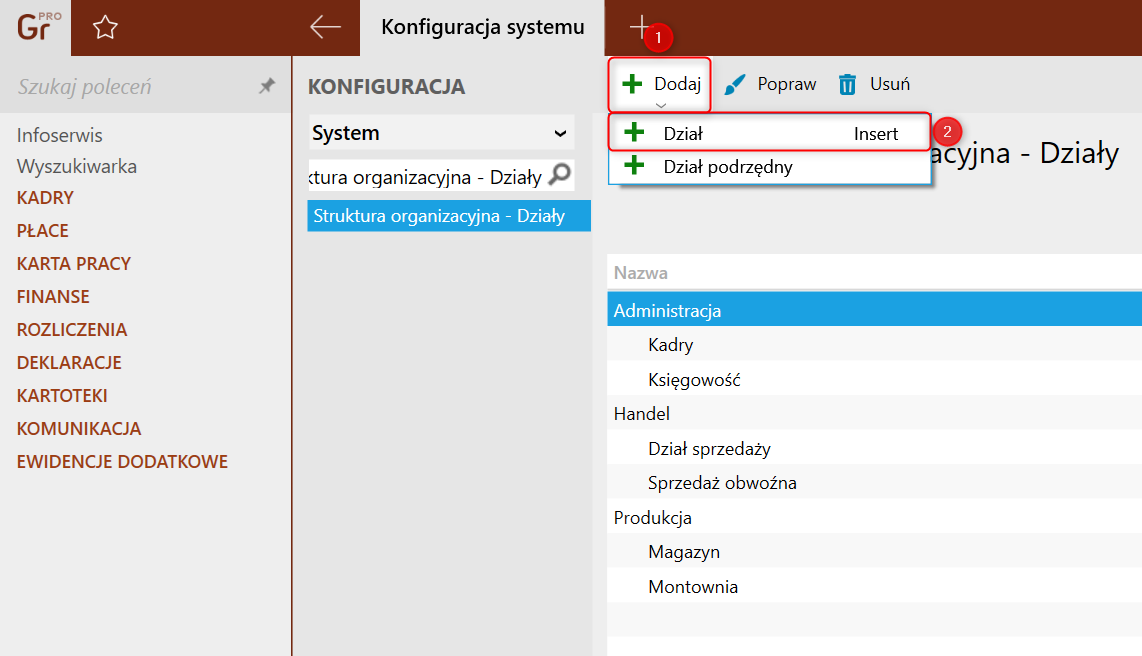Open the System combo box
The image size is (1142, 656).
click(440, 133)
